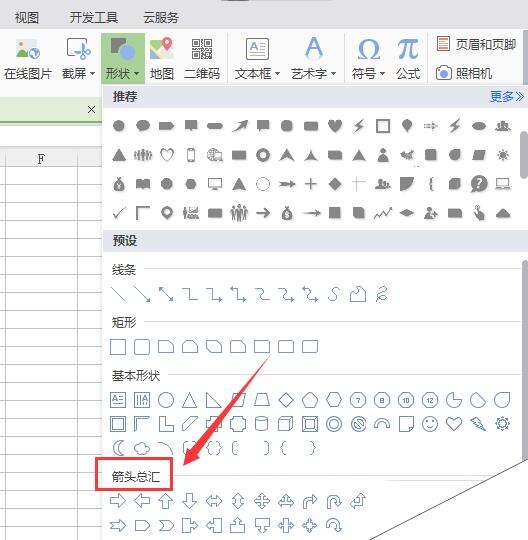Image resolution: width=528 pixels, height=540 pixels.
Task: Select the rounded rectangle in 矩形
Action: (142, 347)
